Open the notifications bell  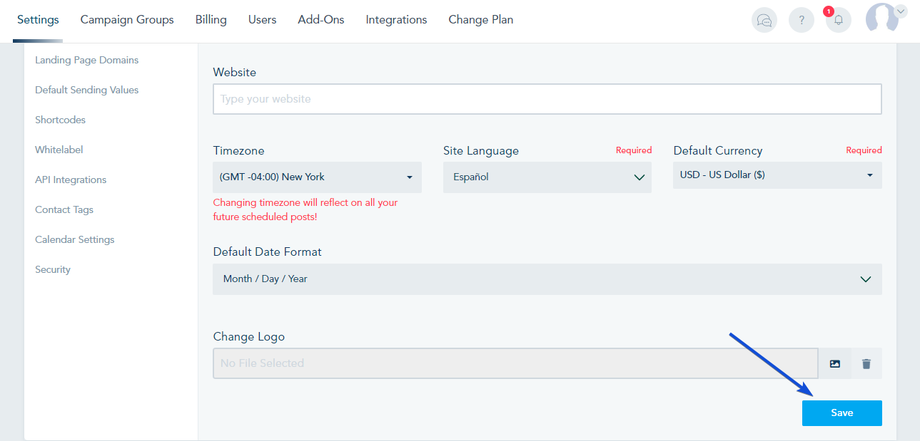coord(838,20)
